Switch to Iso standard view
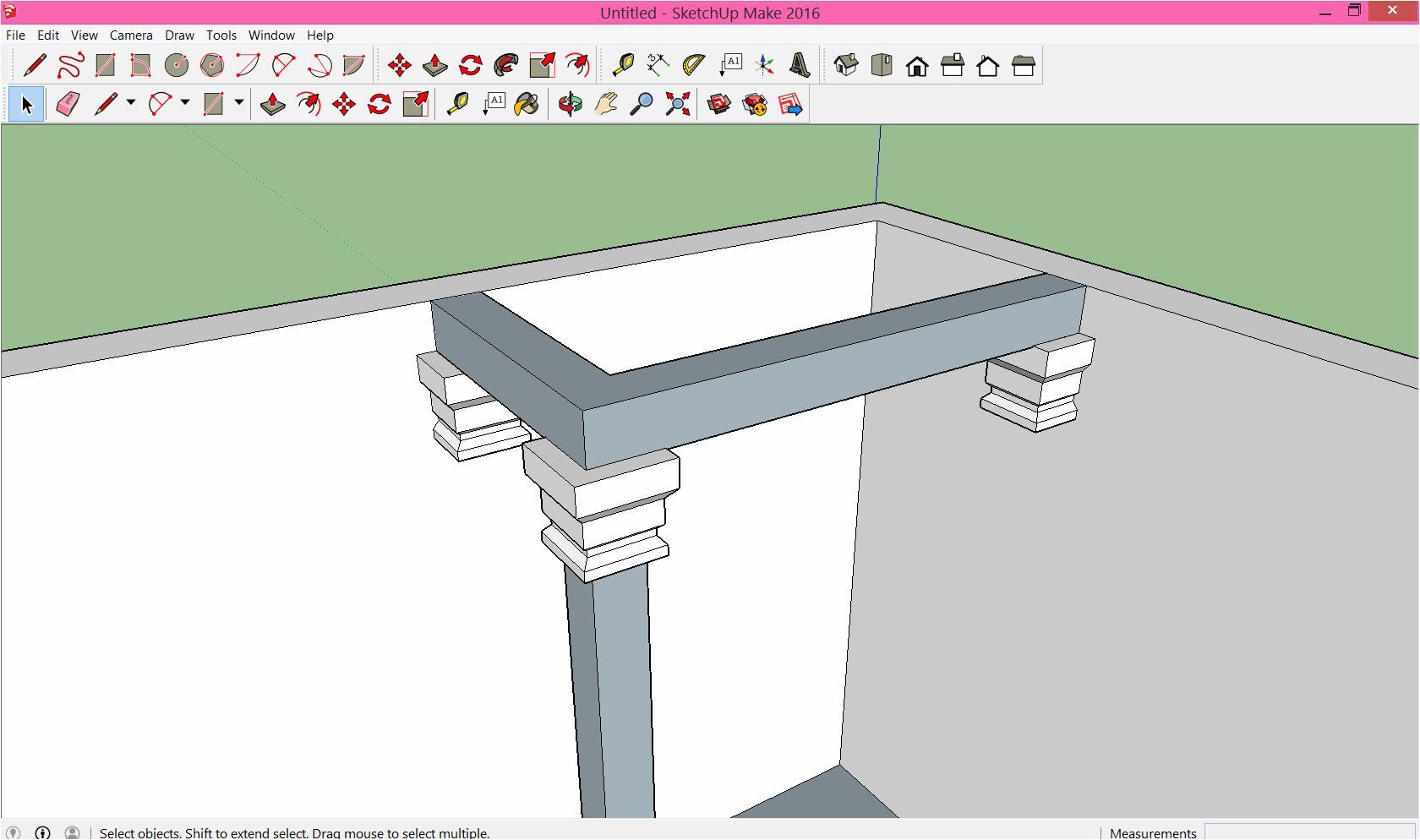The image size is (1420, 840). click(846, 66)
